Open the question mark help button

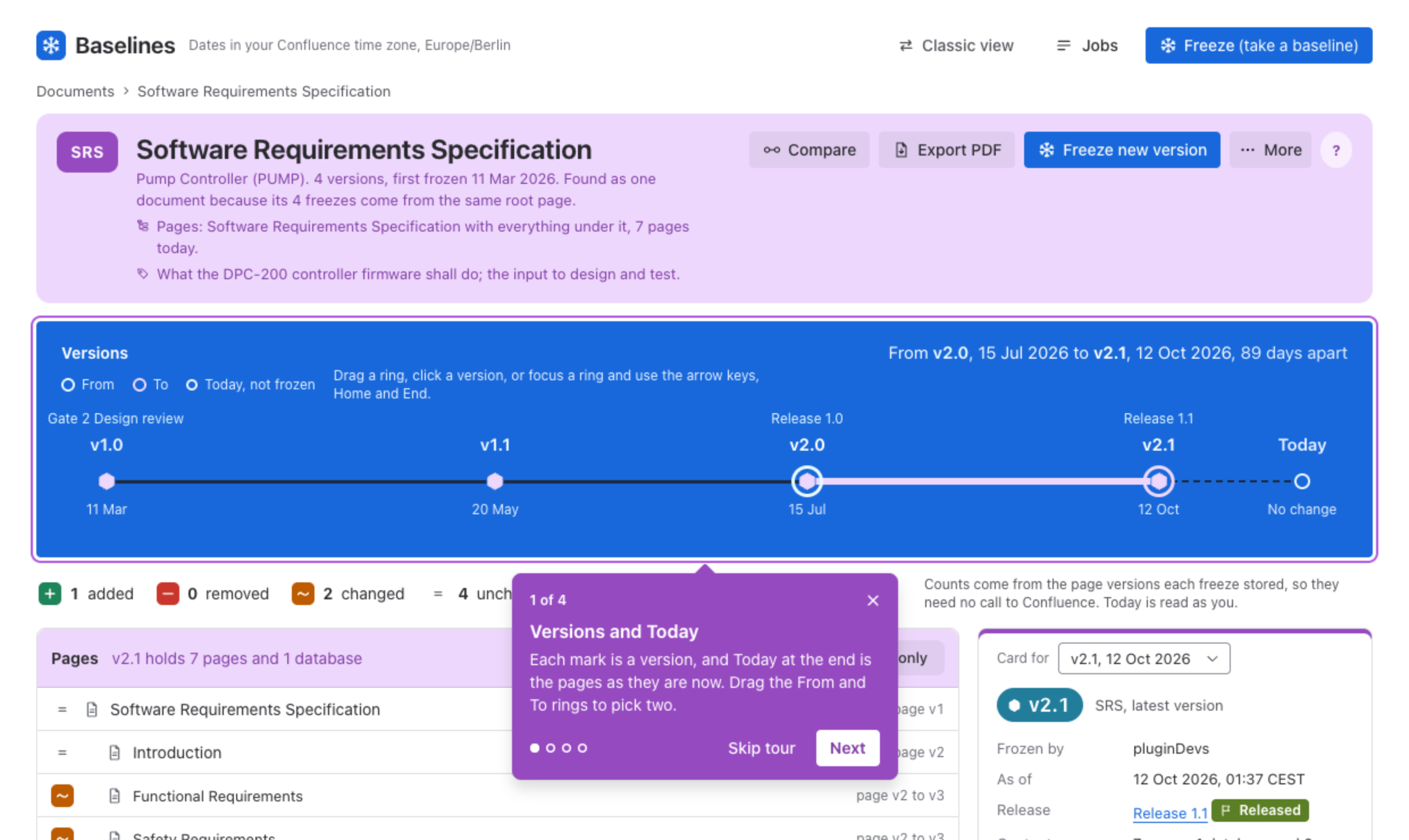point(1336,150)
